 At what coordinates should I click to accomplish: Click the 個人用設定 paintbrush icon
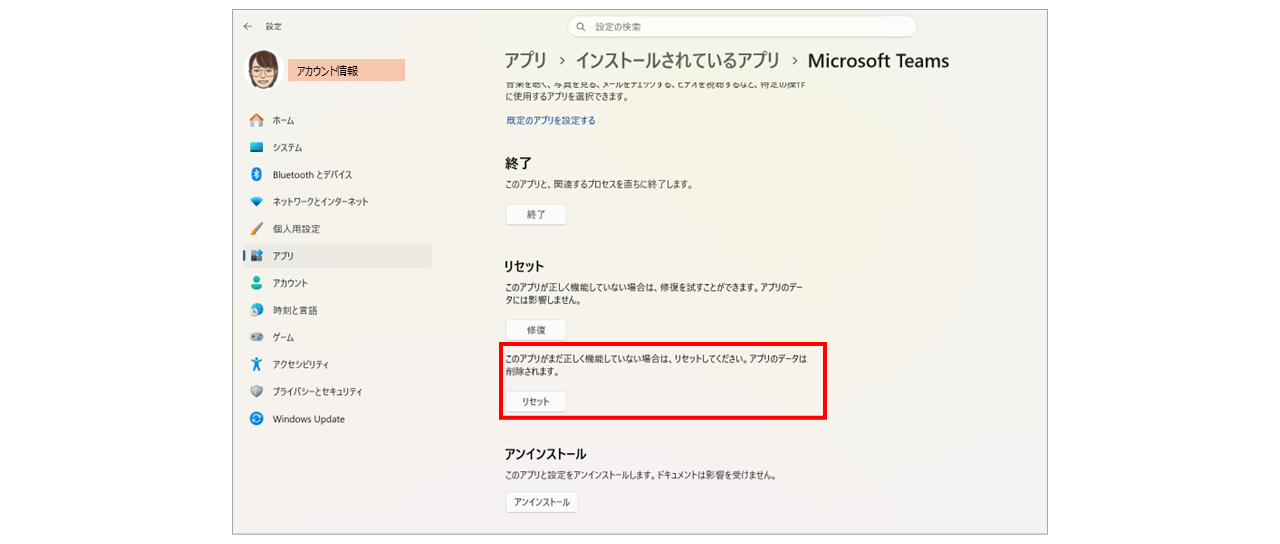click(x=256, y=228)
